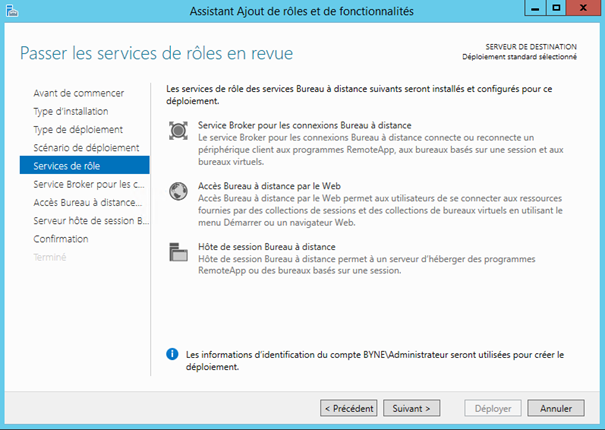Open 'Service Broker pour les c...' step

pos(90,184)
